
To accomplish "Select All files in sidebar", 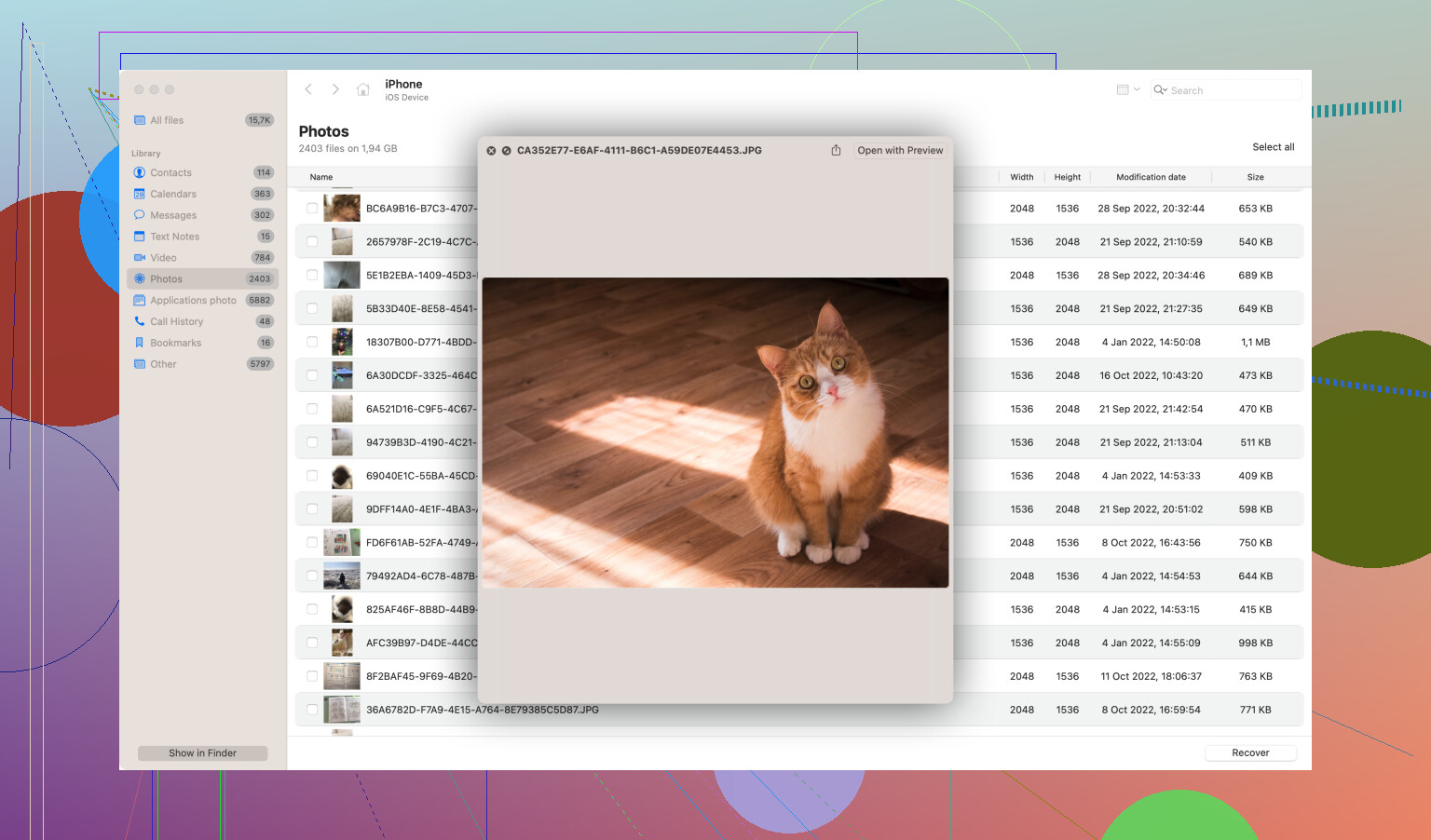I will [x=203, y=120].
